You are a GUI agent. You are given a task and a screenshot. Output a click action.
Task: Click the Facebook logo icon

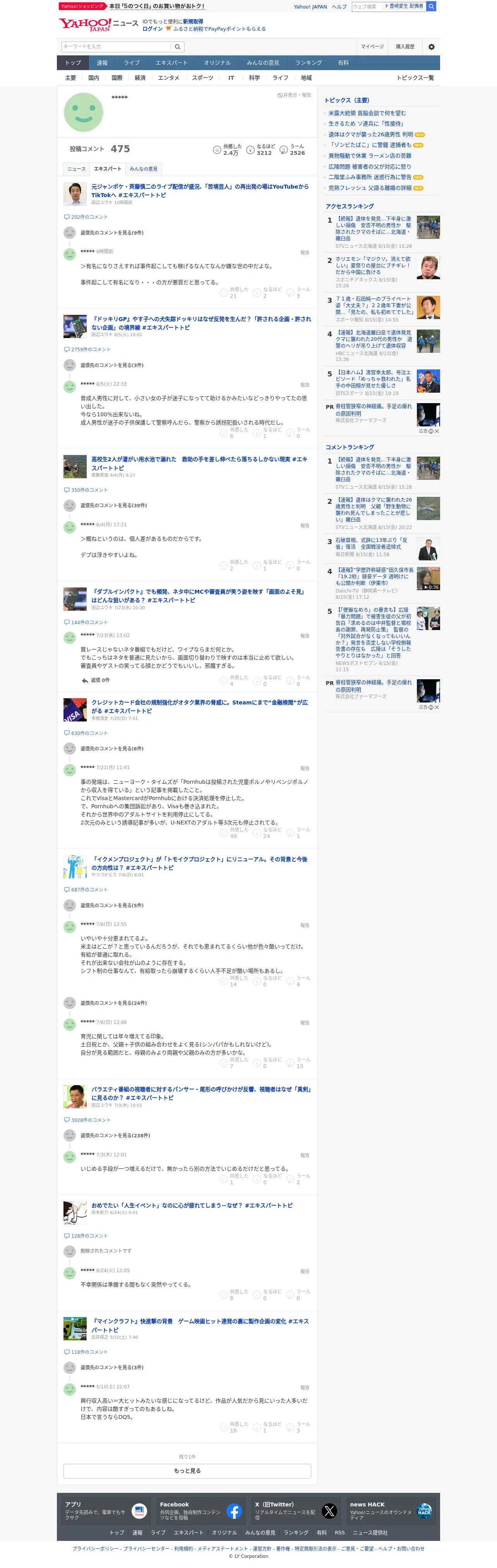point(234,1511)
